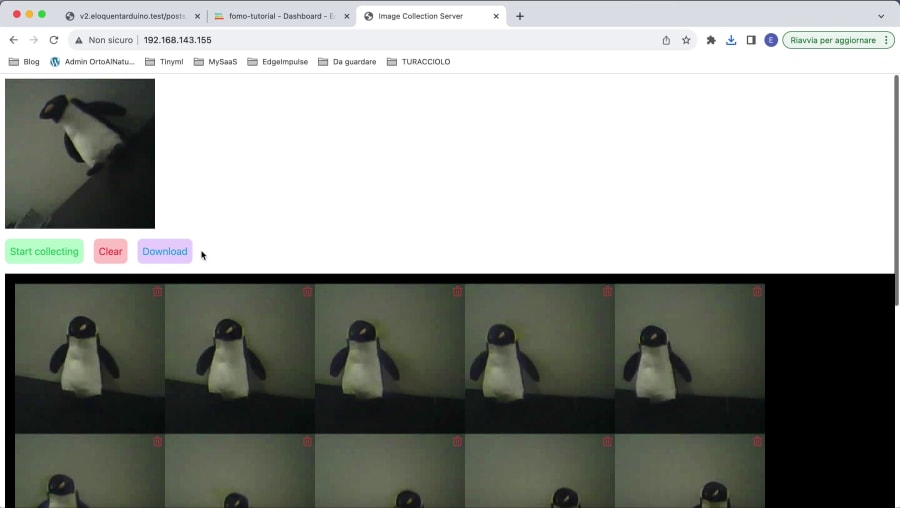This screenshot has width=900, height=508.
Task: Click the browser forward arrow
Action: pos(34,40)
